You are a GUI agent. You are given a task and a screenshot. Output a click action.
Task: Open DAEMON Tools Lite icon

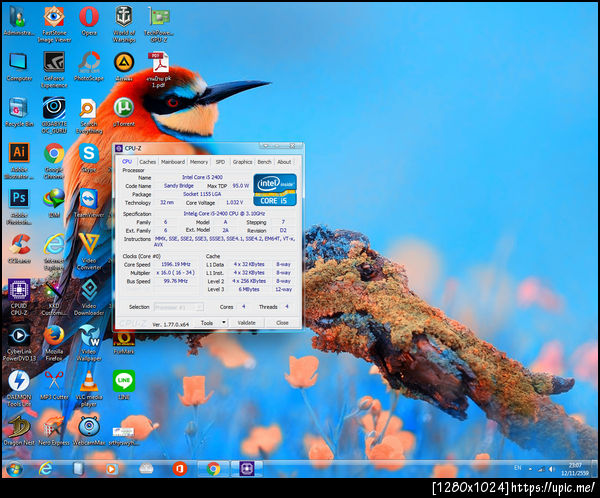tap(19, 389)
